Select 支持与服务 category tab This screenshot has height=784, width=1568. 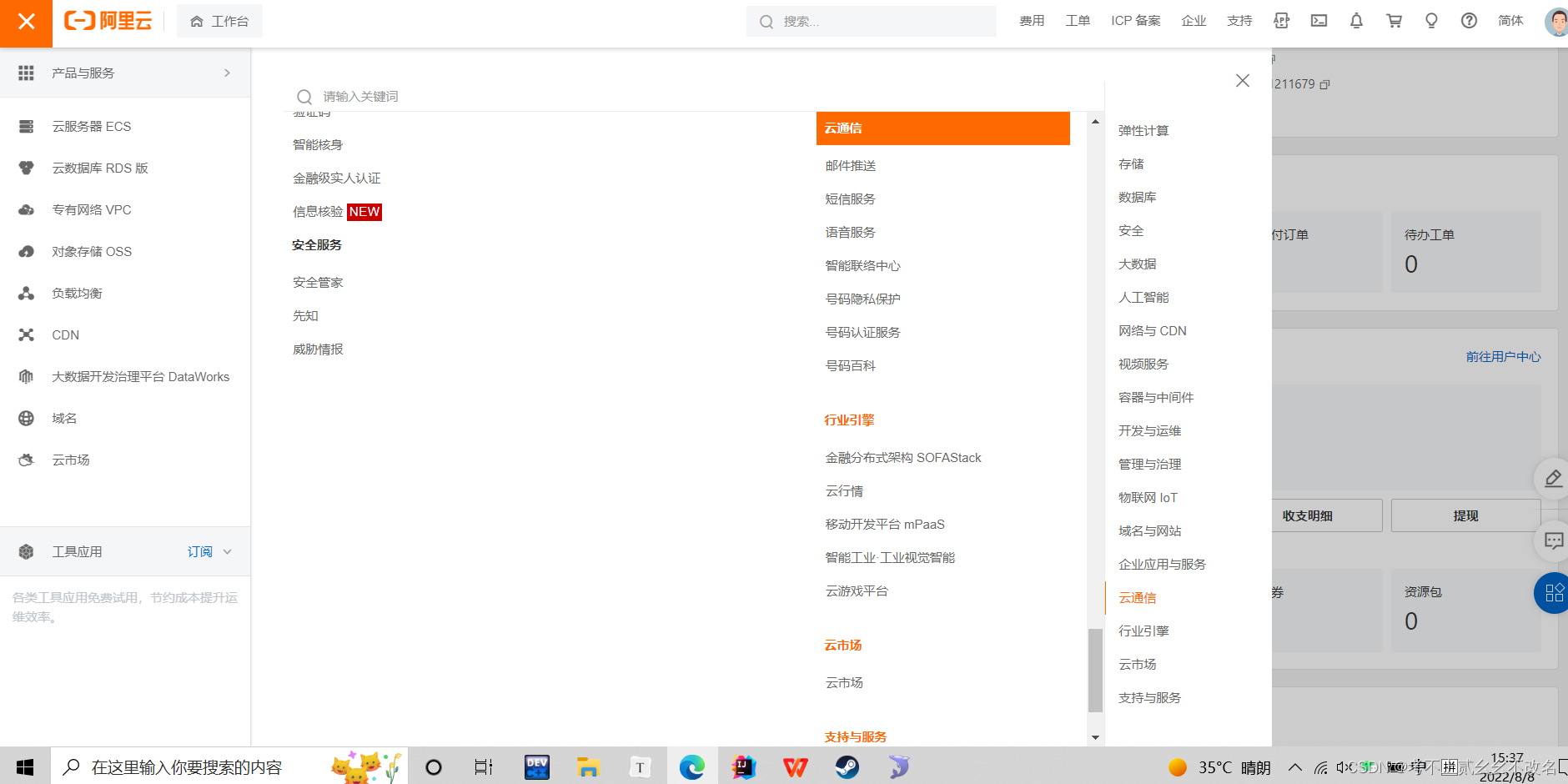(1149, 698)
